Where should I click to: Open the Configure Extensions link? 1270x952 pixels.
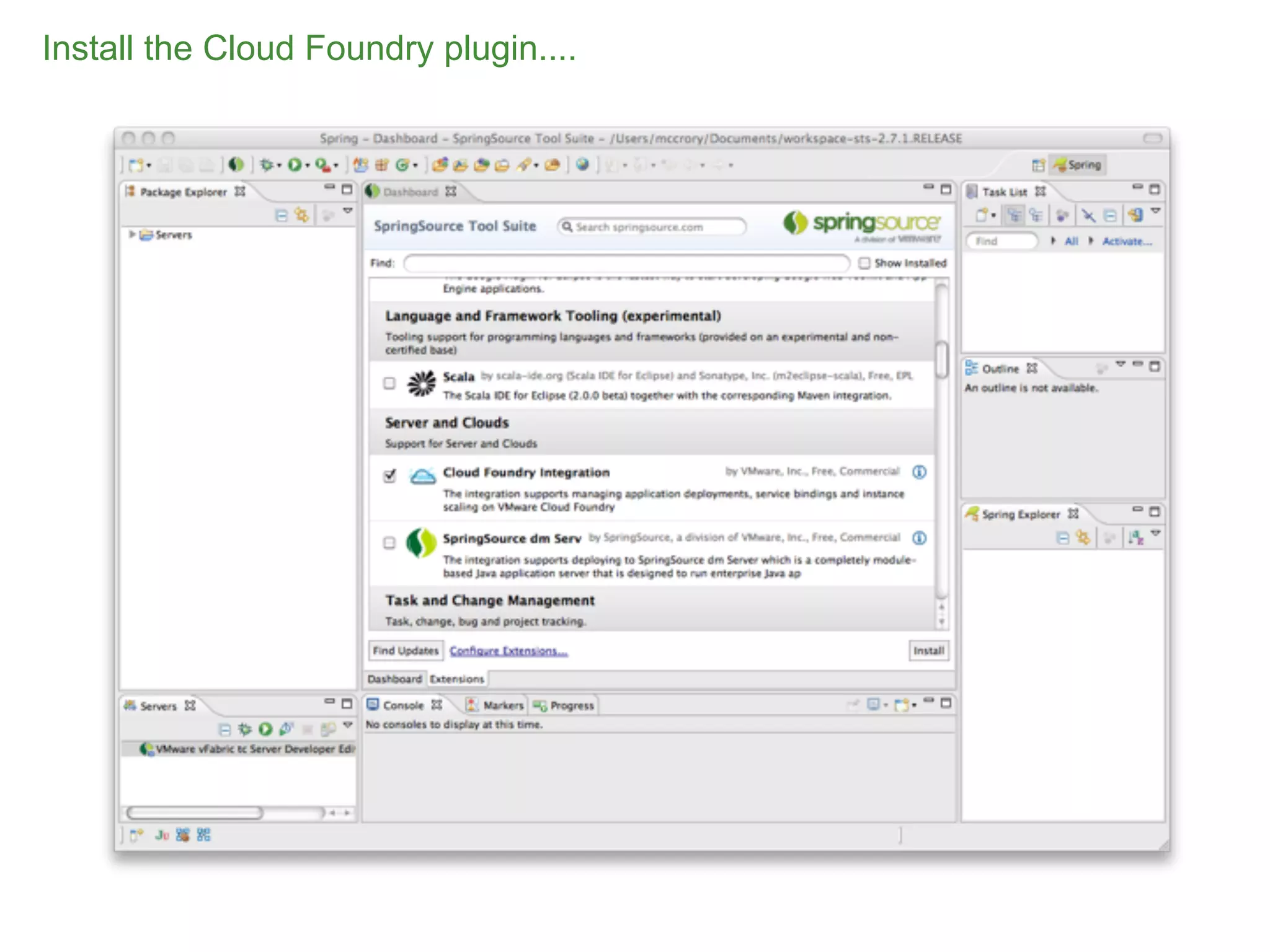pyautogui.click(x=508, y=650)
